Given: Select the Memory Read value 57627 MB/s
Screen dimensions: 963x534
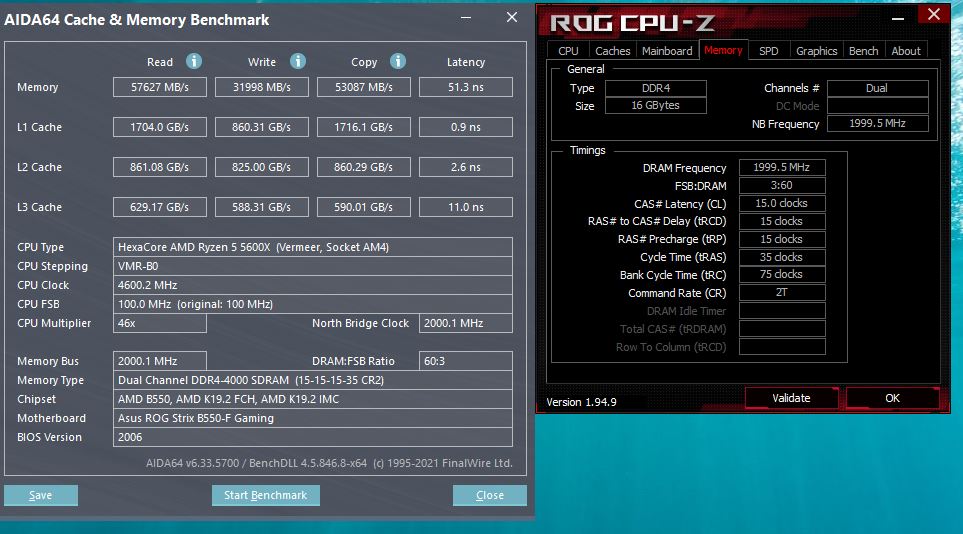Looking at the screenshot, I should [160, 87].
